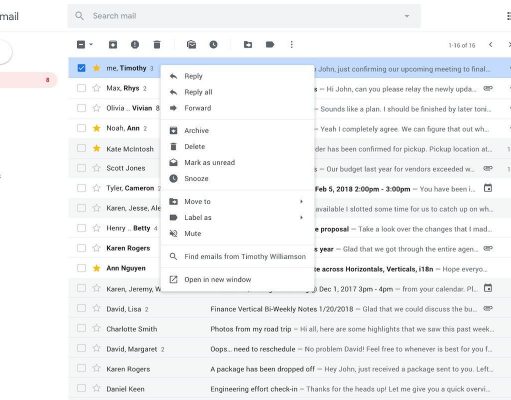Click the Mark as unread toolbar icon
The height and width of the screenshot is (400, 511).
[191, 44]
